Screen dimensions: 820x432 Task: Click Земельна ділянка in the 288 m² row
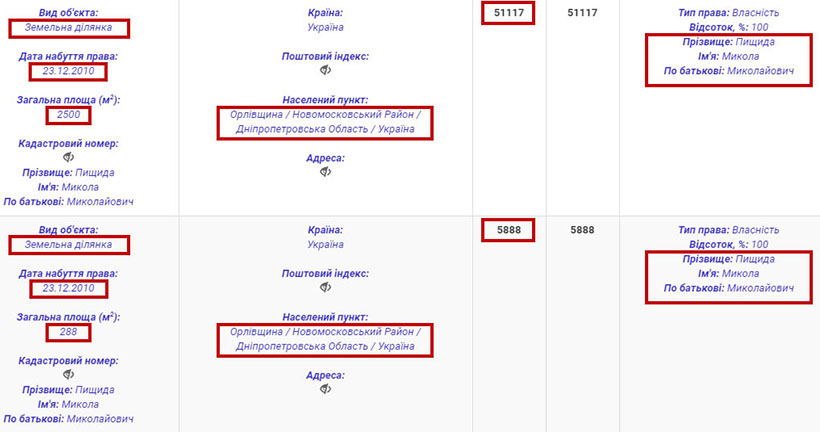point(68,244)
